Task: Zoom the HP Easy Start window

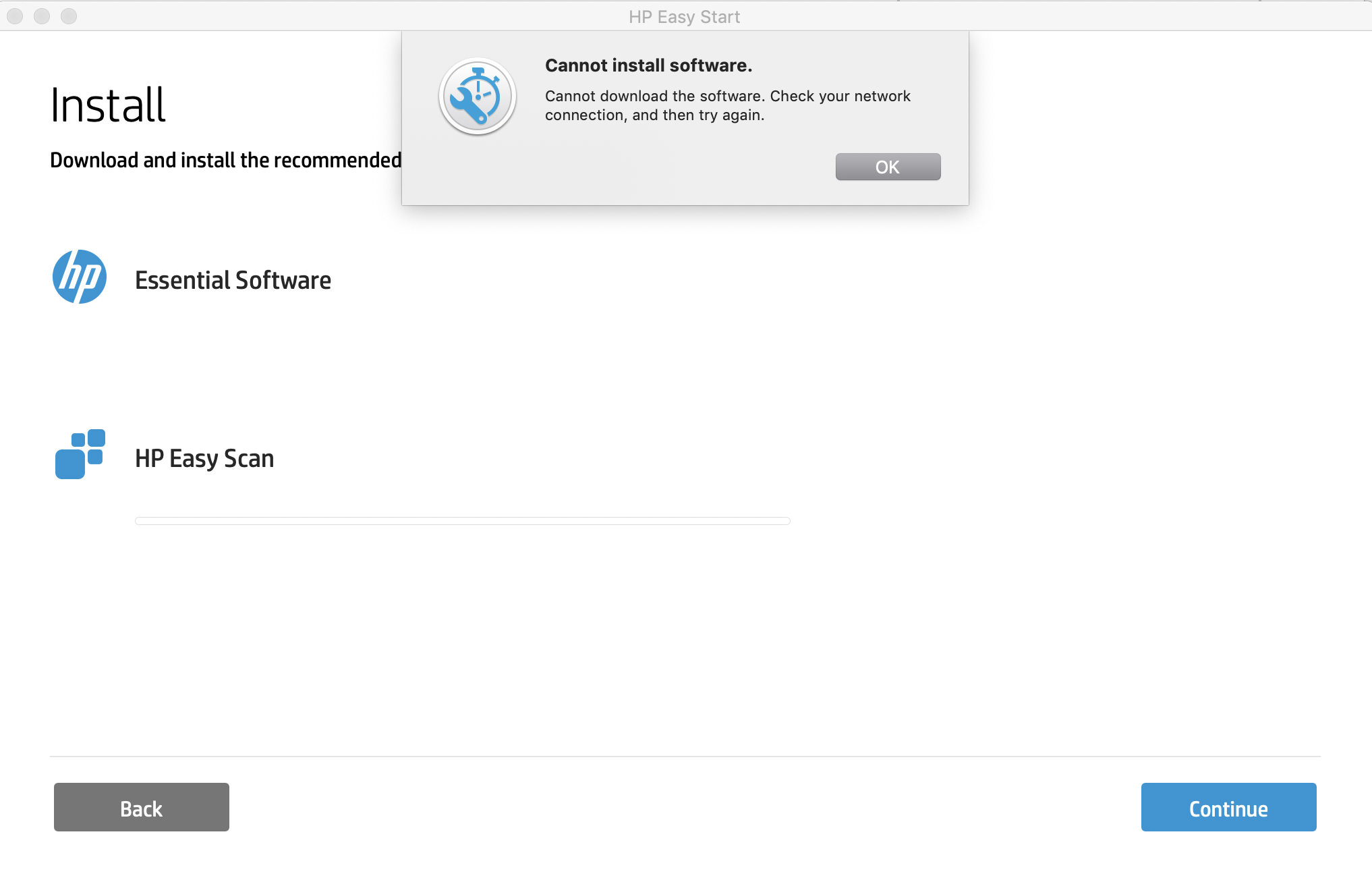Action: (69, 16)
